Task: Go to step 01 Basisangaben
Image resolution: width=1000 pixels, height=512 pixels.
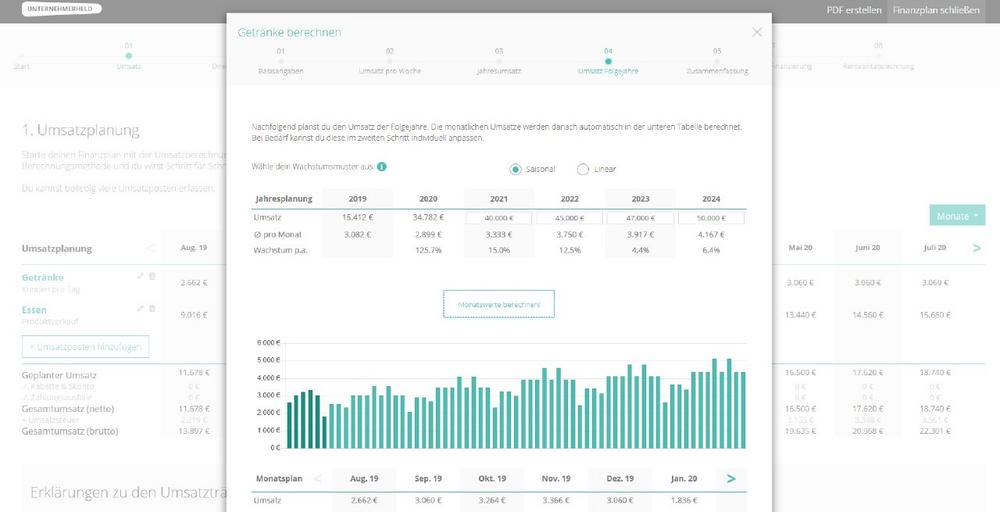Action: pyautogui.click(x=280, y=60)
